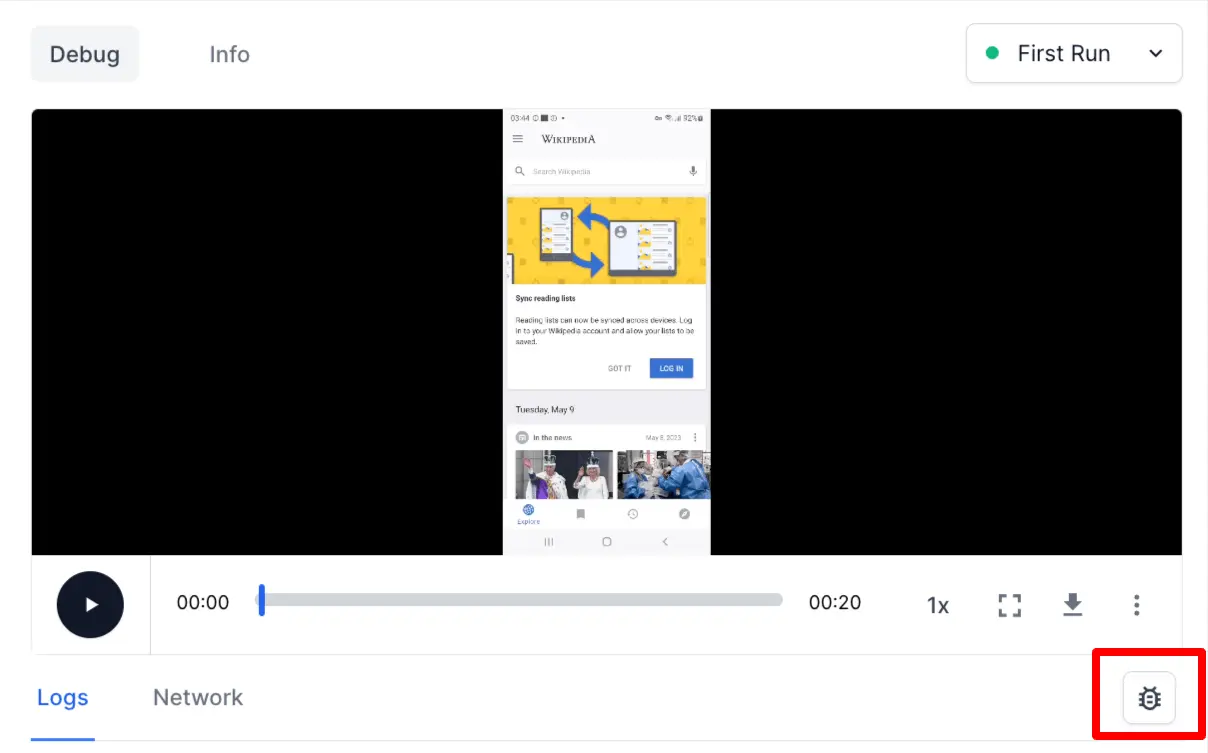Expand the First Run dropdown
The height and width of the screenshot is (753, 1208).
1074,54
